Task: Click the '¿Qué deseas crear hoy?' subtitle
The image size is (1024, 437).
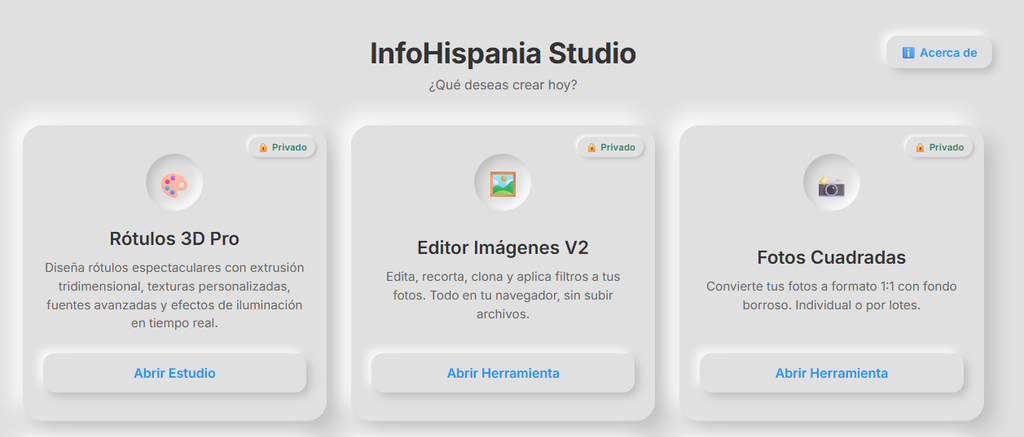Action: [x=503, y=86]
